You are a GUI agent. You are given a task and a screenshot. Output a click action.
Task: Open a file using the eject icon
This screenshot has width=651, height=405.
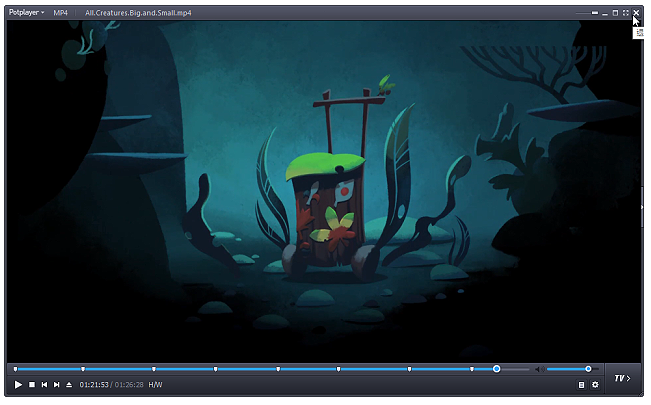click(x=69, y=385)
